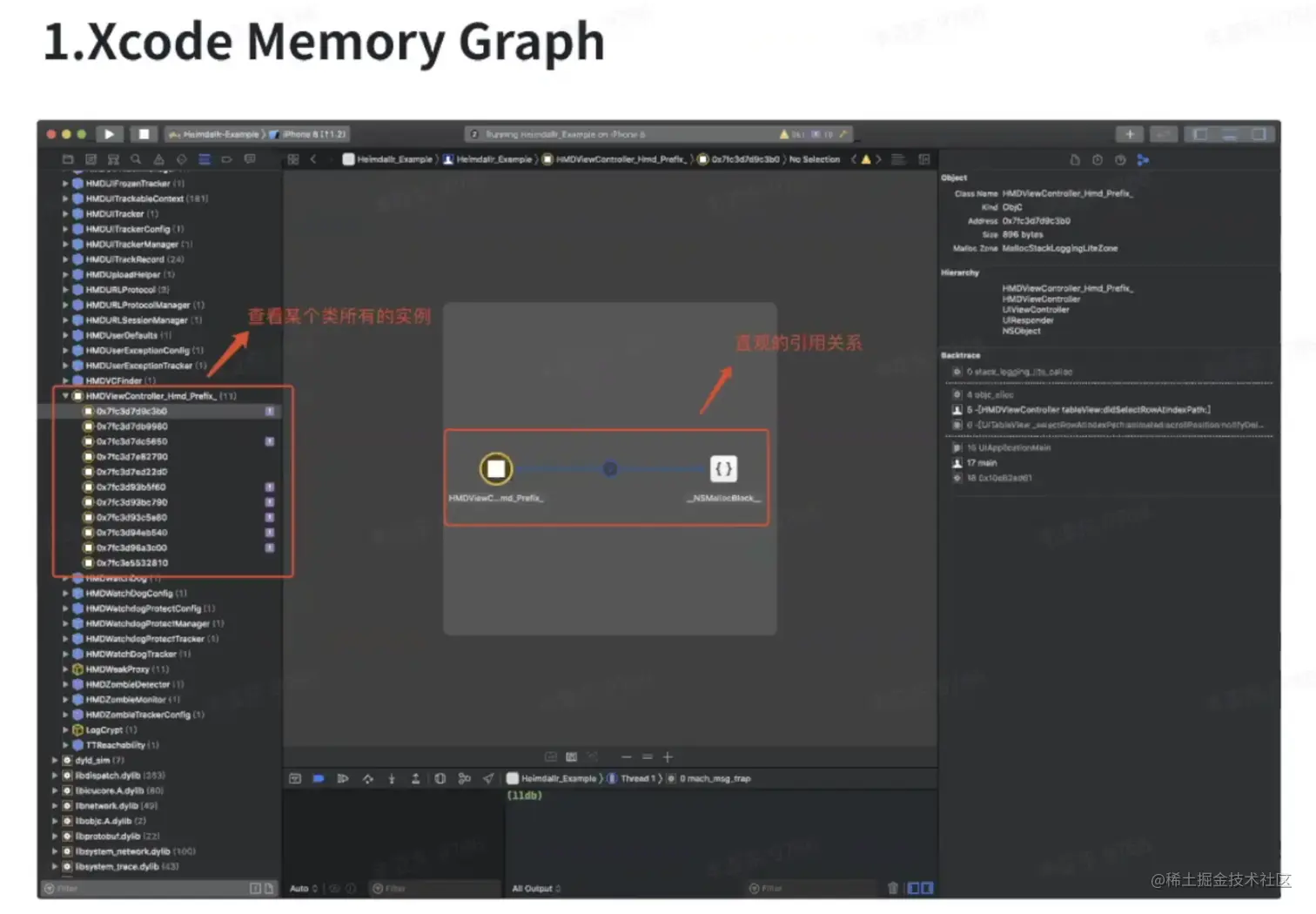The height and width of the screenshot is (914, 1316).
Task: Expand HMDUIFrozenTracker class
Action: click(x=65, y=184)
